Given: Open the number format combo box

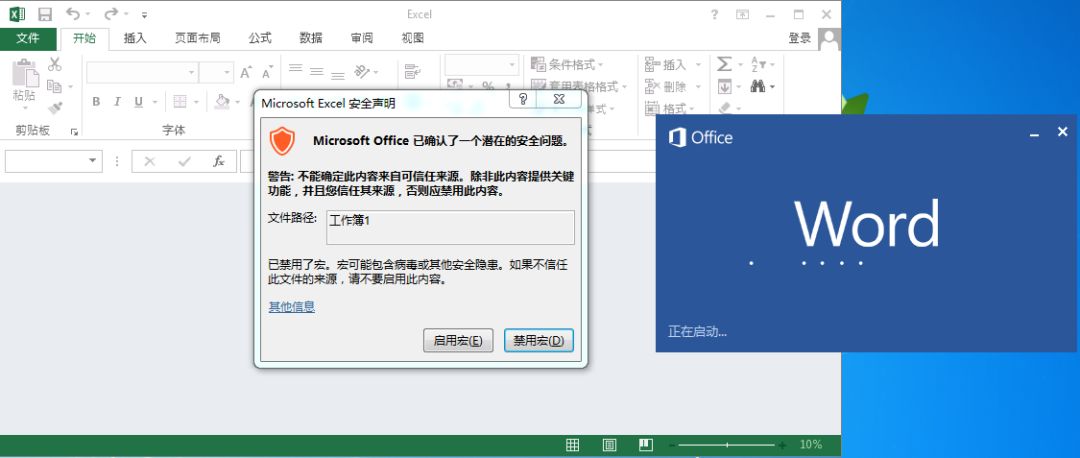Looking at the screenshot, I should coord(481,65).
